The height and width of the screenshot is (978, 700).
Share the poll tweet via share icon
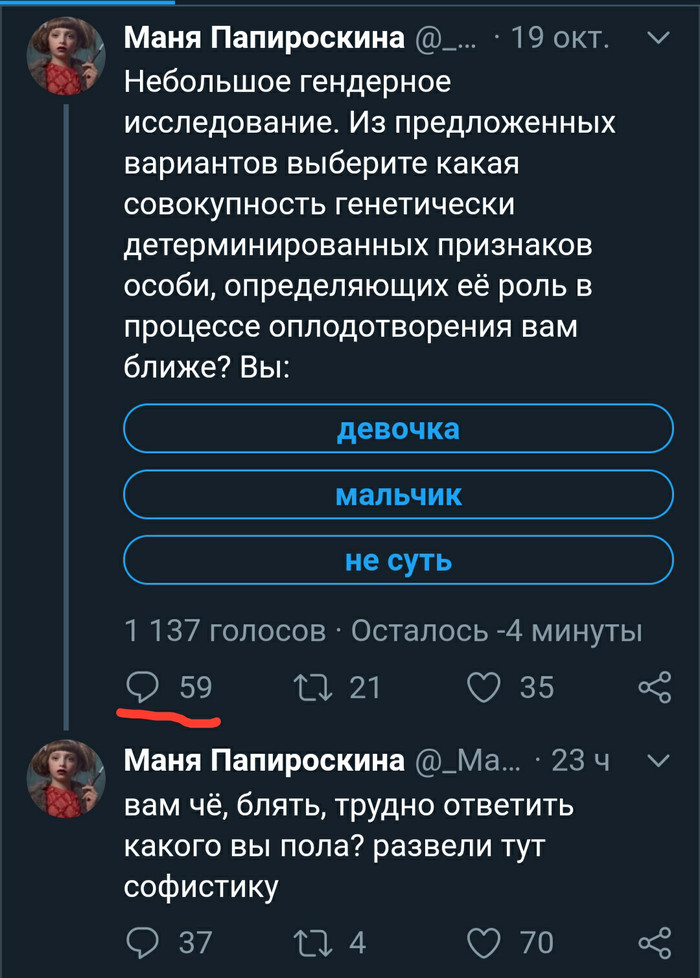point(654,687)
